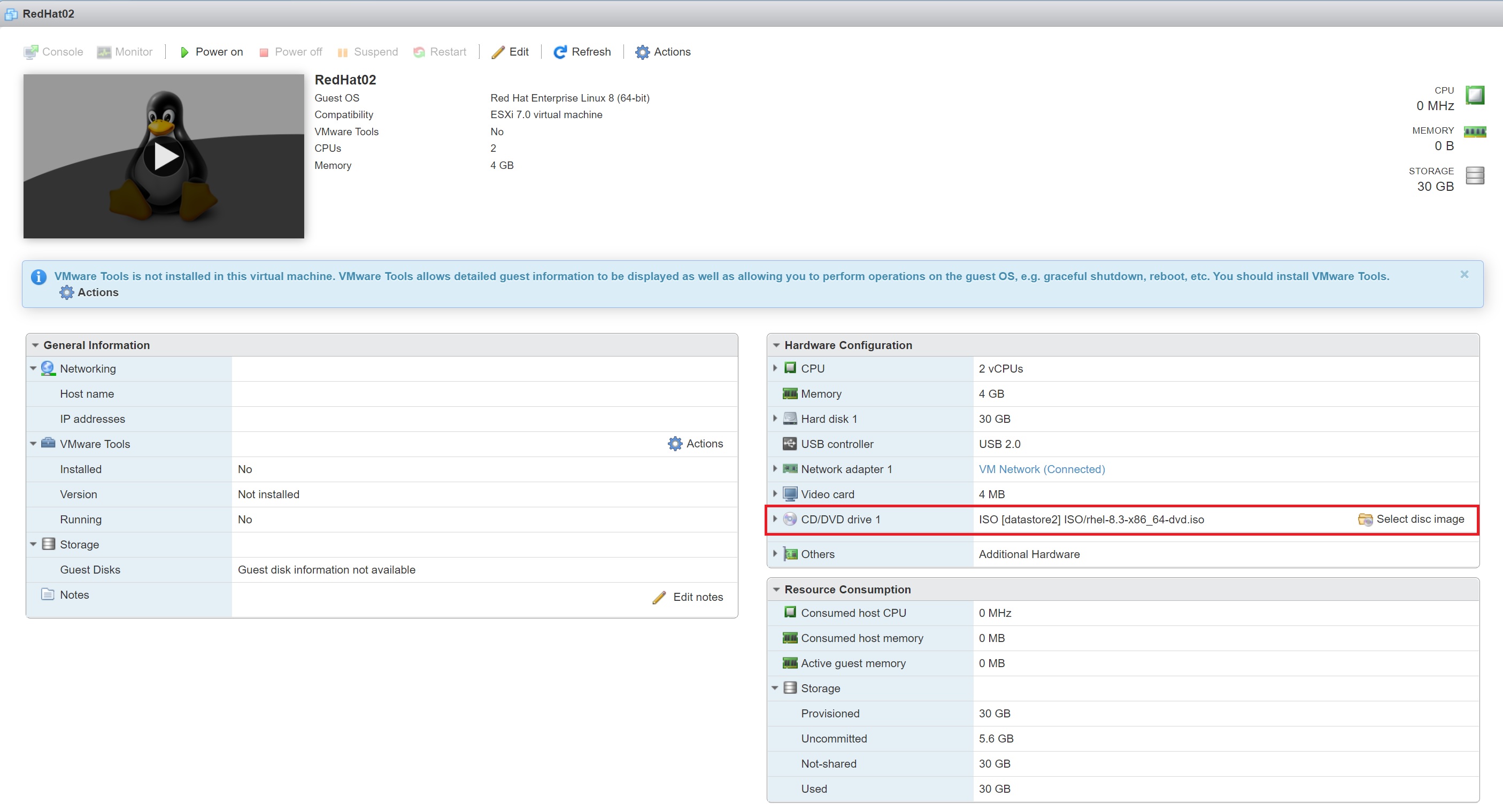The height and width of the screenshot is (812, 1503).
Task: Click the Power on play icon
Action: pos(184,52)
